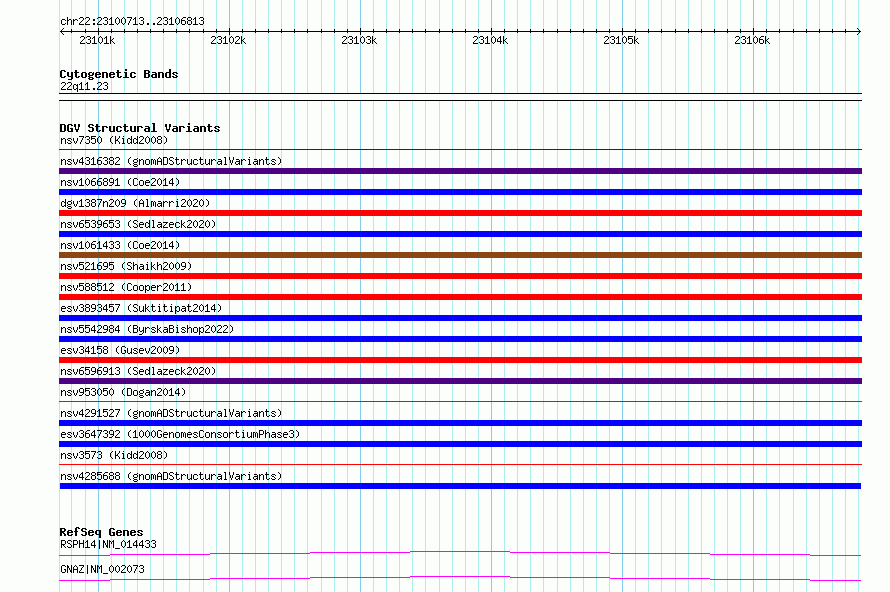The width and height of the screenshot is (890, 592).
Task: Click the esv34158 (Gusev2009) red bar
Action: 460,360
